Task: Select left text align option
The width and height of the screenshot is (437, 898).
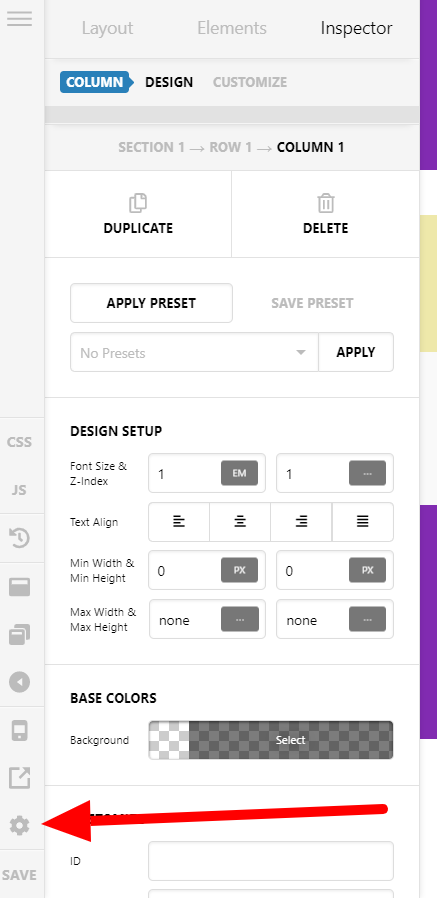Action: (x=179, y=522)
